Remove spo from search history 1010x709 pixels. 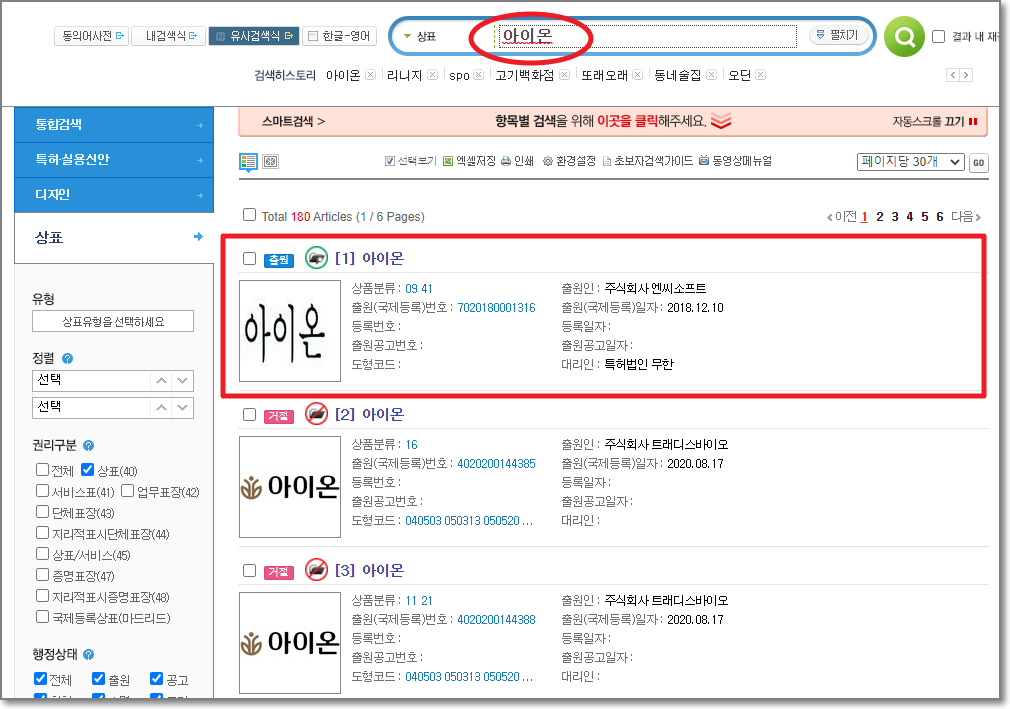point(479,75)
